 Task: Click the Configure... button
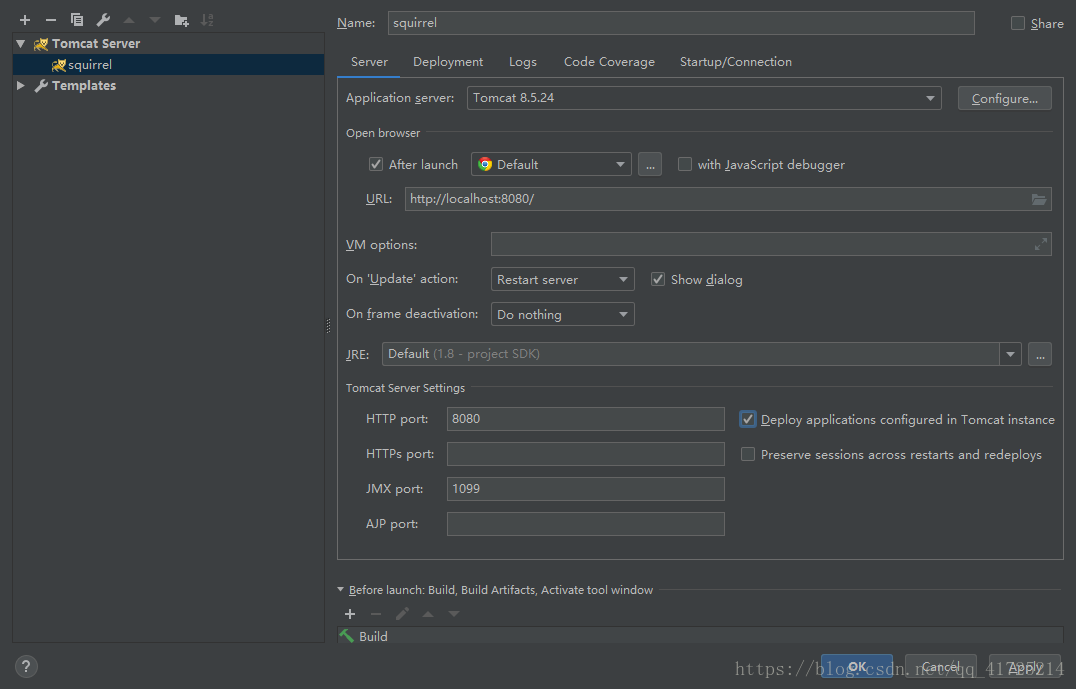coord(1005,99)
